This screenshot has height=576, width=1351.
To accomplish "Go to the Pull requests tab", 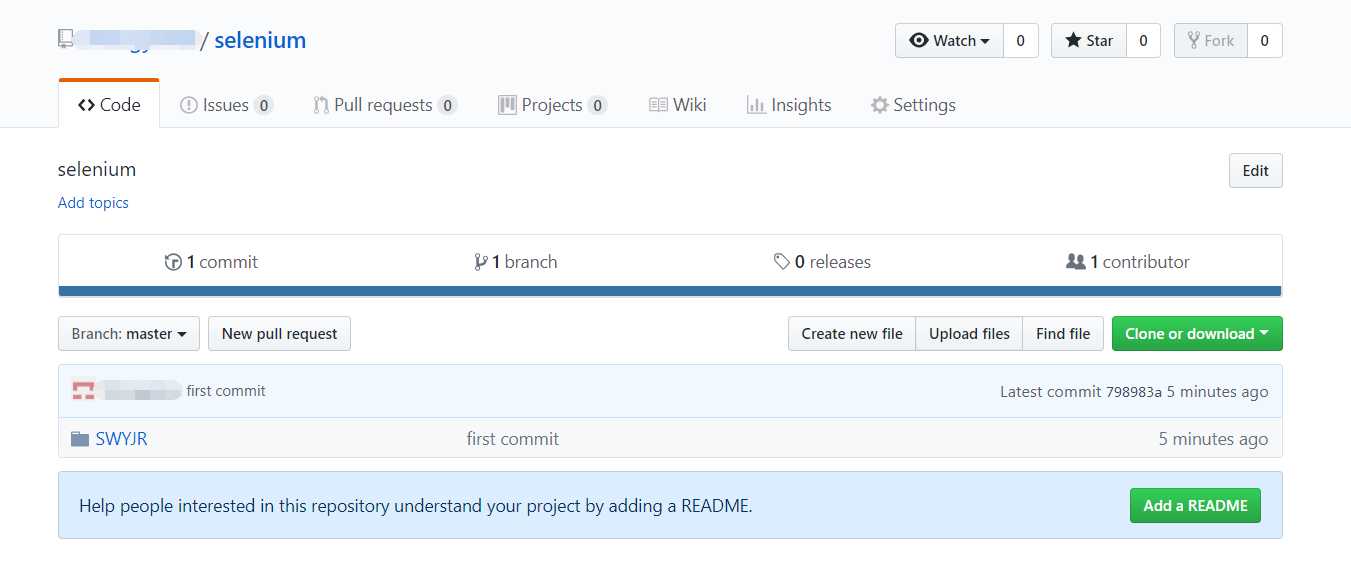I will 384,105.
